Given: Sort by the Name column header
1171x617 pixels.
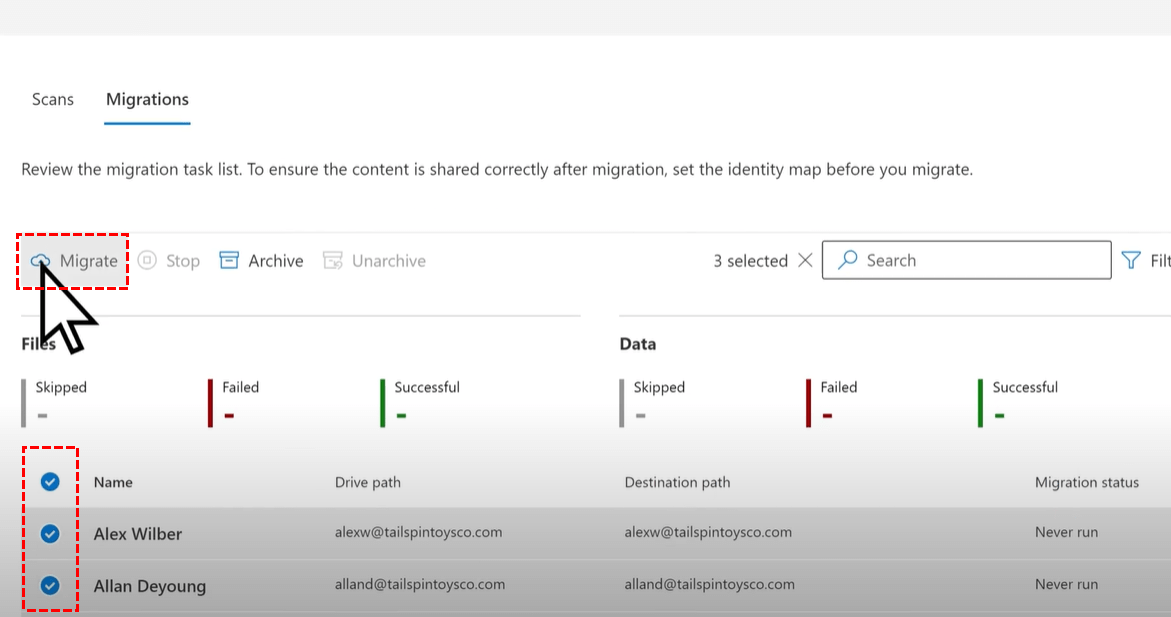Looking at the screenshot, I should click(113, 482).
